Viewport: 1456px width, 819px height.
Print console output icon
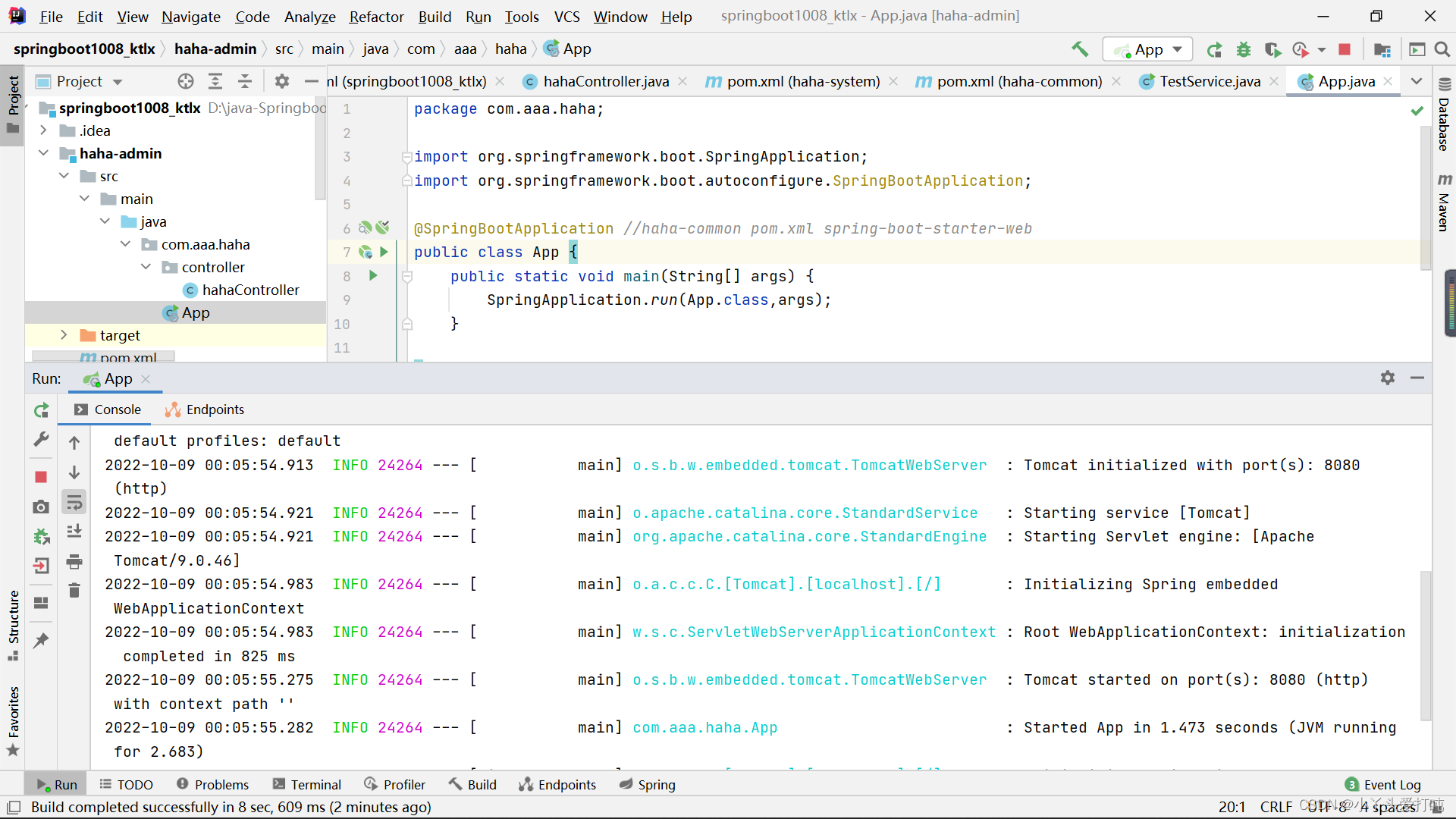(74, 561)
